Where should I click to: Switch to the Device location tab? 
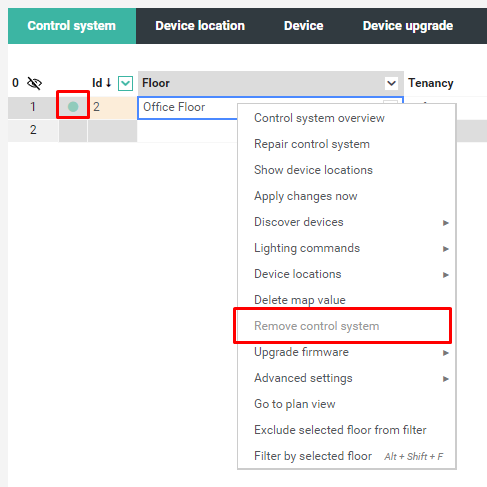(x=200, y=26)
